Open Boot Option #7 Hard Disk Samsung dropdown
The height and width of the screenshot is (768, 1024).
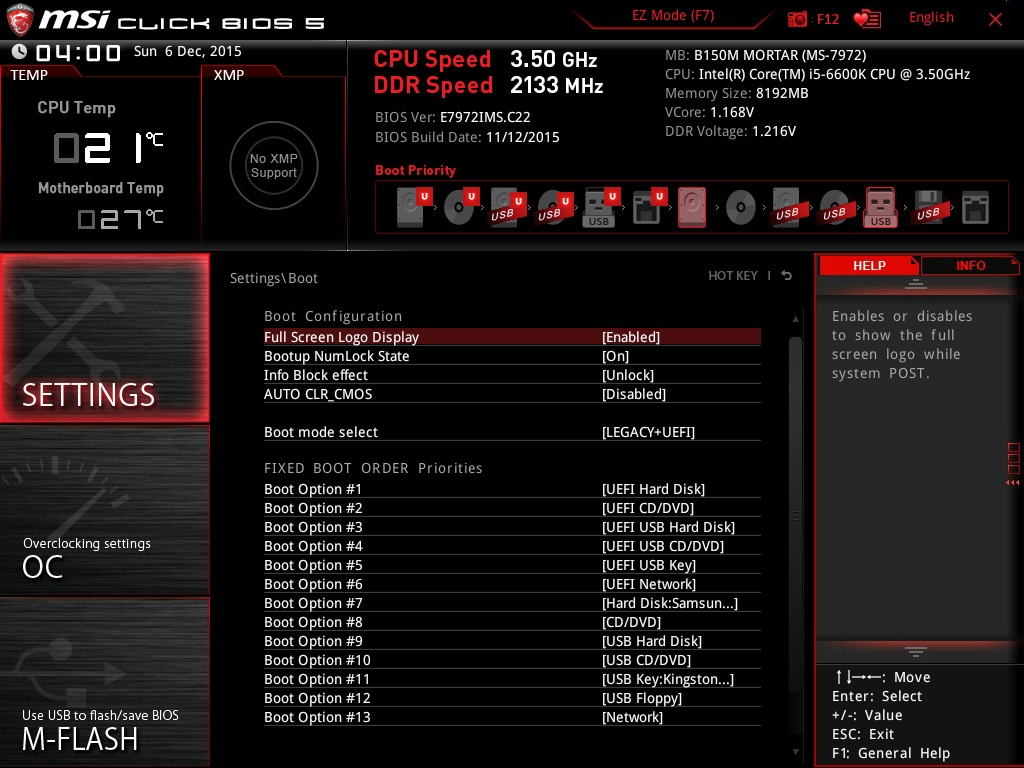pyautogui.click(x=670, y=603)
